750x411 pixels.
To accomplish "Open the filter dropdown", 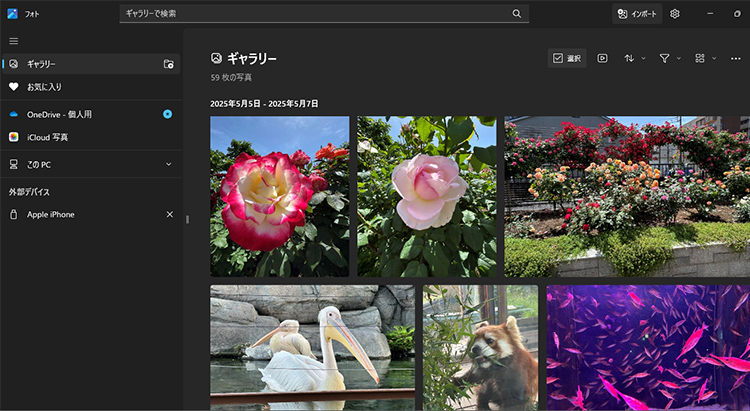I will [x=669, y=58].
